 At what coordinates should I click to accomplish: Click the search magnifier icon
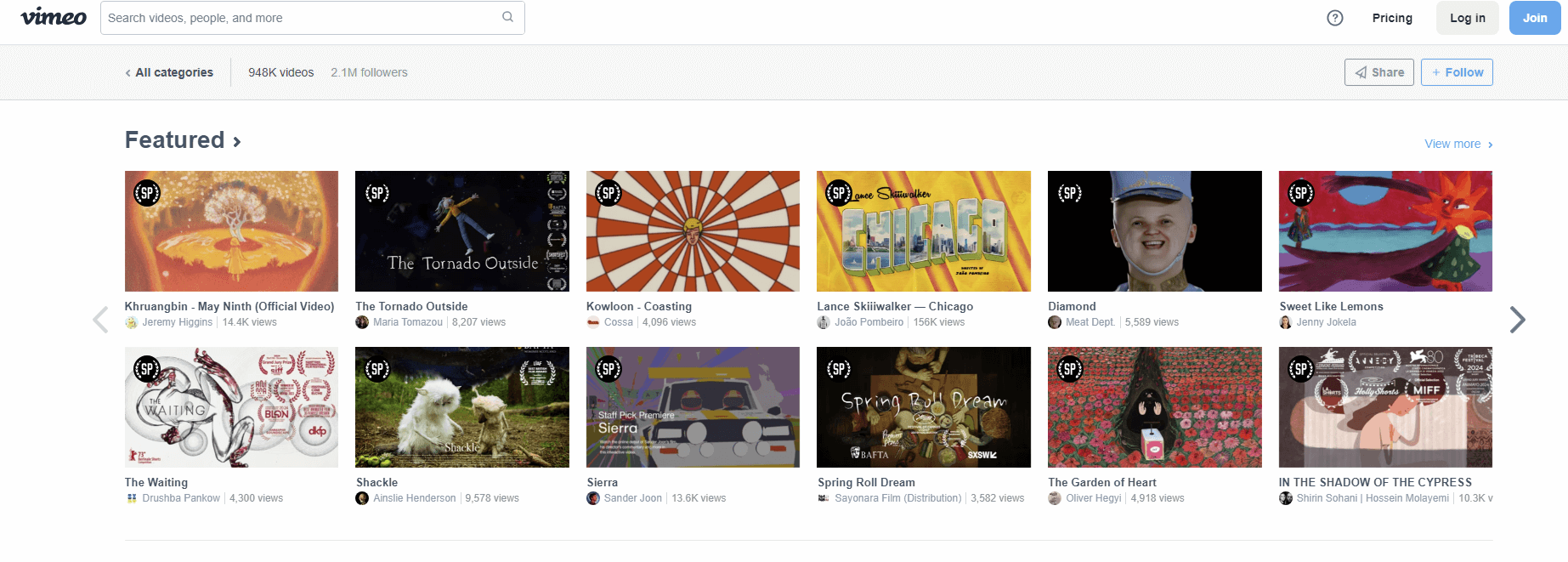[507, 17]
